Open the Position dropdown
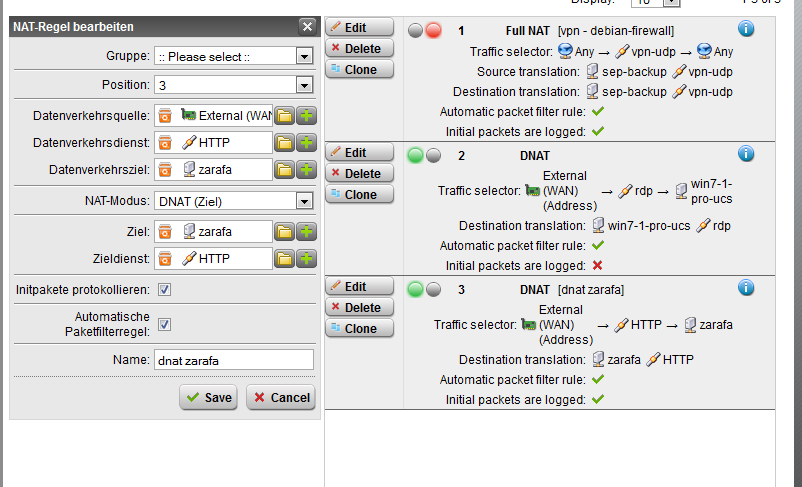The height and width of the screenshot is (487, 802). [304, 85]
